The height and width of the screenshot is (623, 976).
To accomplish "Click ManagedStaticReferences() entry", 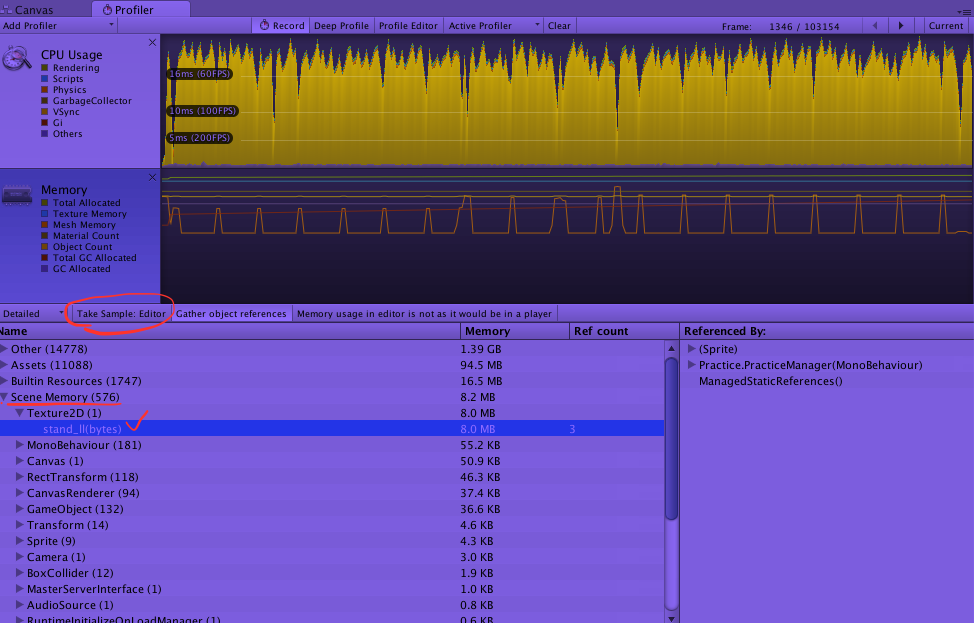I will tap(771, 381).
